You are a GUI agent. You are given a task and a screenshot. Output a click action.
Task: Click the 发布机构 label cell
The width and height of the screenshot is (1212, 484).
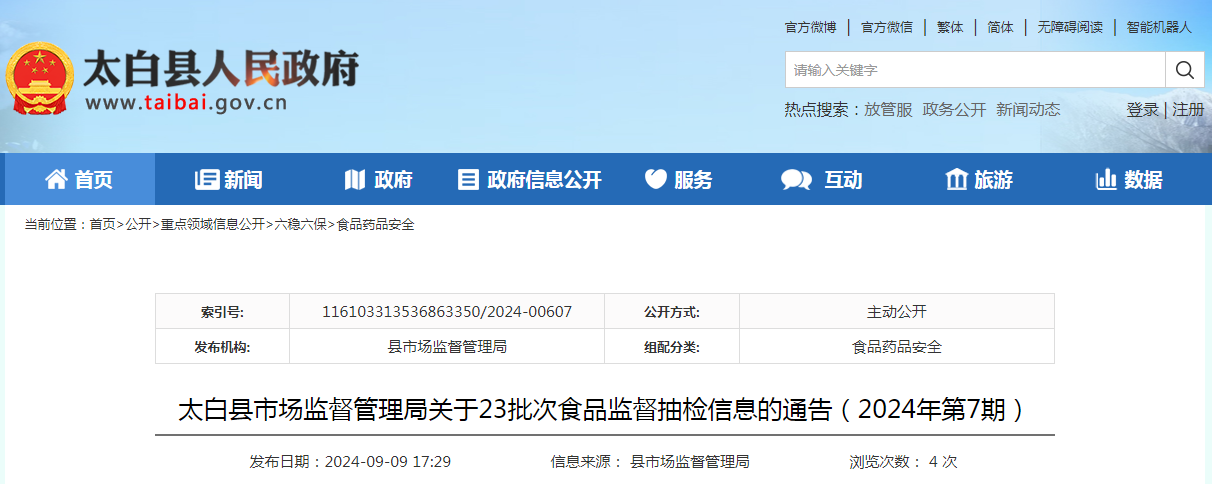222,347
